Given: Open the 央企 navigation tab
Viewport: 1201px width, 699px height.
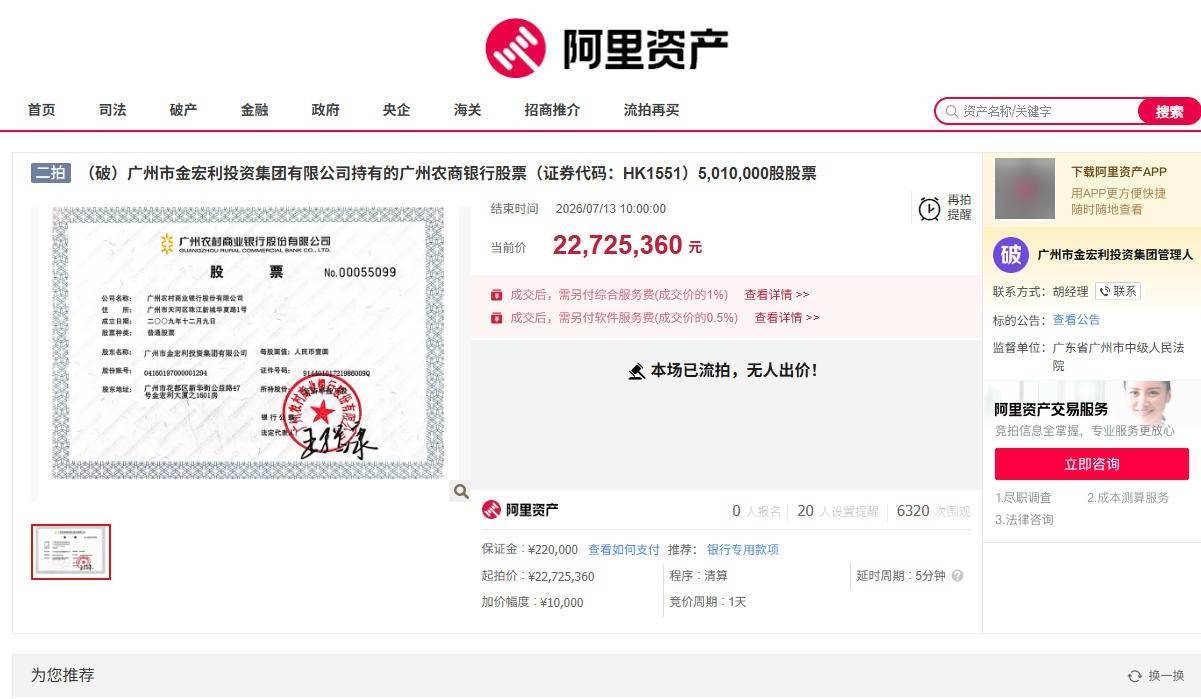Looking at the screenshot, I should [397, 110].
